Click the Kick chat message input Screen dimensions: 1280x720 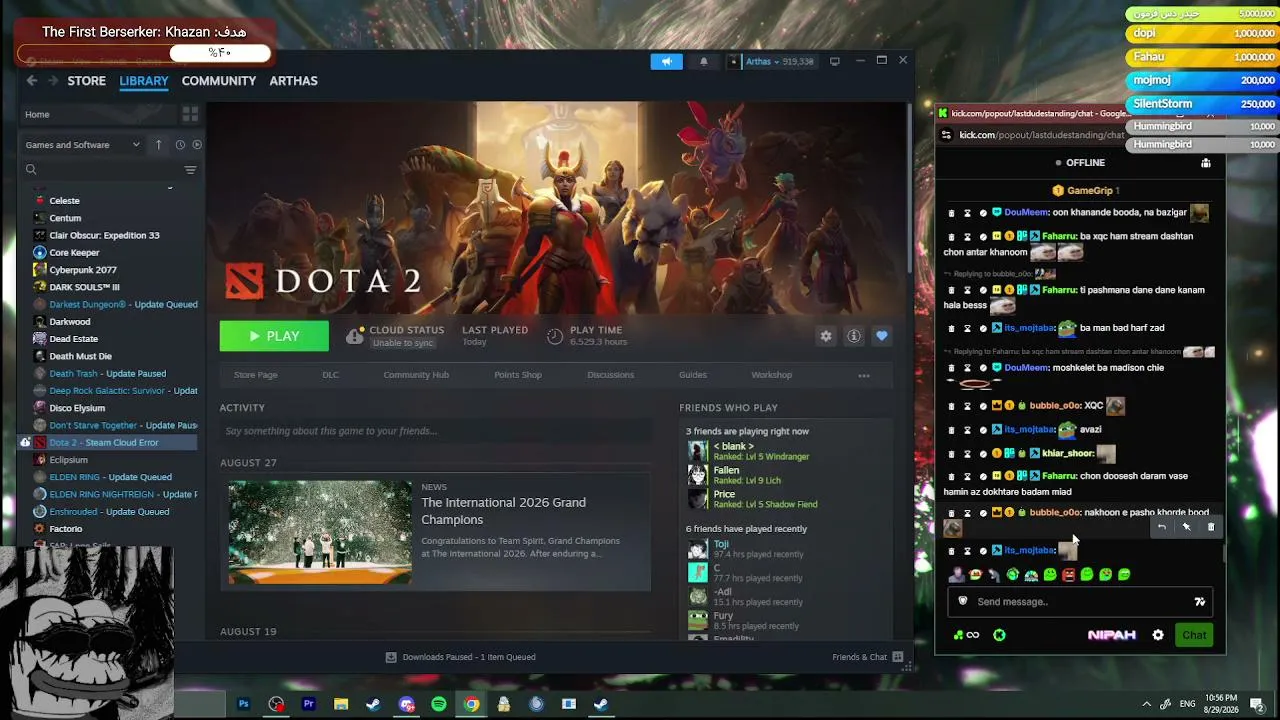click(1080, 602)
